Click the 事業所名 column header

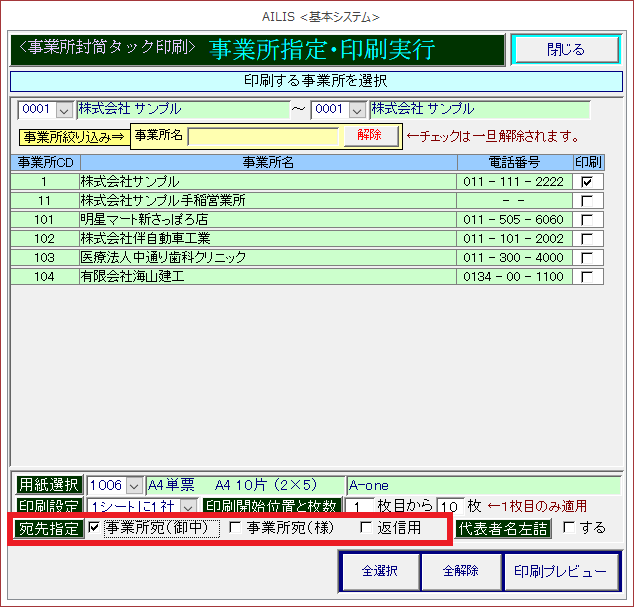(268, 162)
